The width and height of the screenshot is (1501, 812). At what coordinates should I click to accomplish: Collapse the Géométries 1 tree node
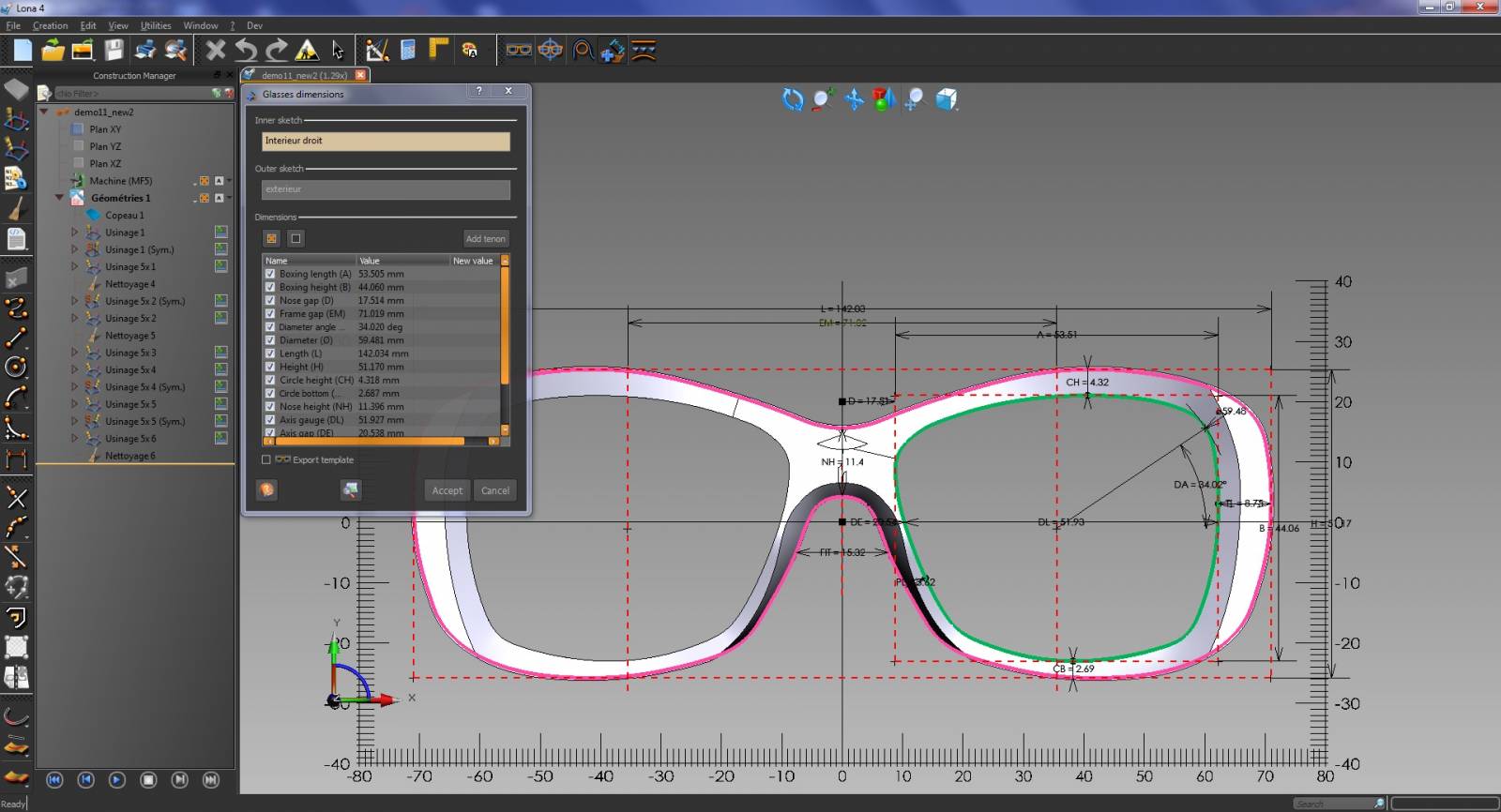point(59,198)
